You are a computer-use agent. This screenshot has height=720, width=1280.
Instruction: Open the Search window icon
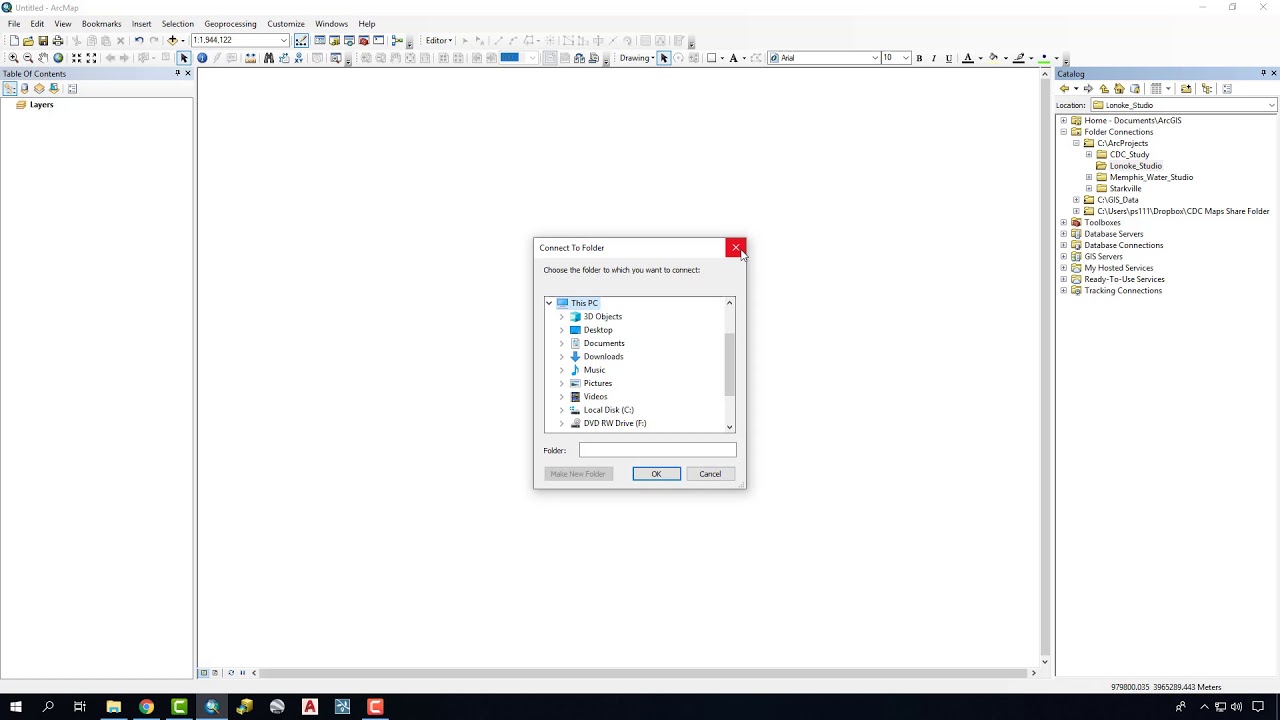pos(349,40)
